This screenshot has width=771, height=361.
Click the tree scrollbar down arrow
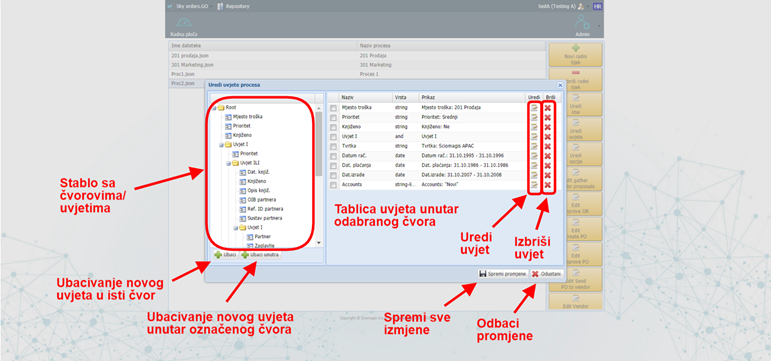click(319, 243)
